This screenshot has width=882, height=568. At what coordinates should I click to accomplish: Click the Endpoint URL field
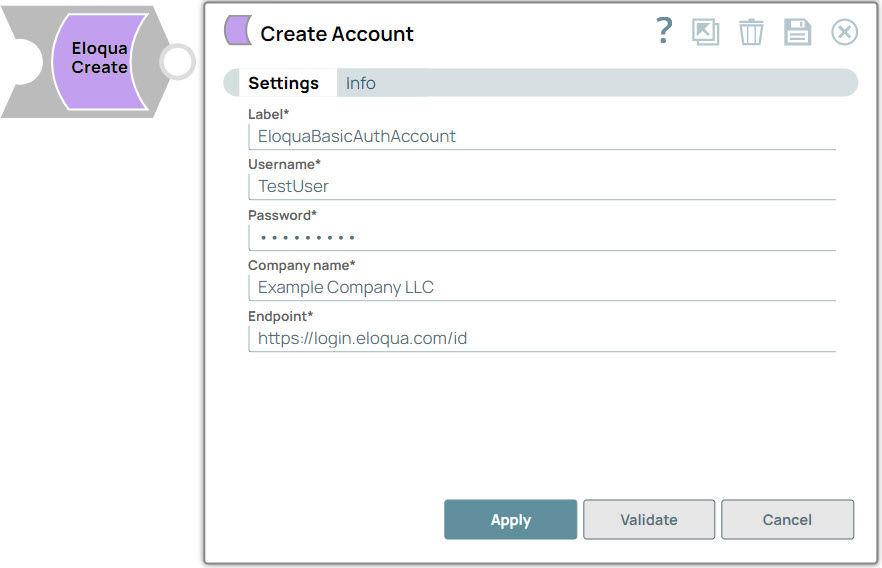(x=542, y=339)
